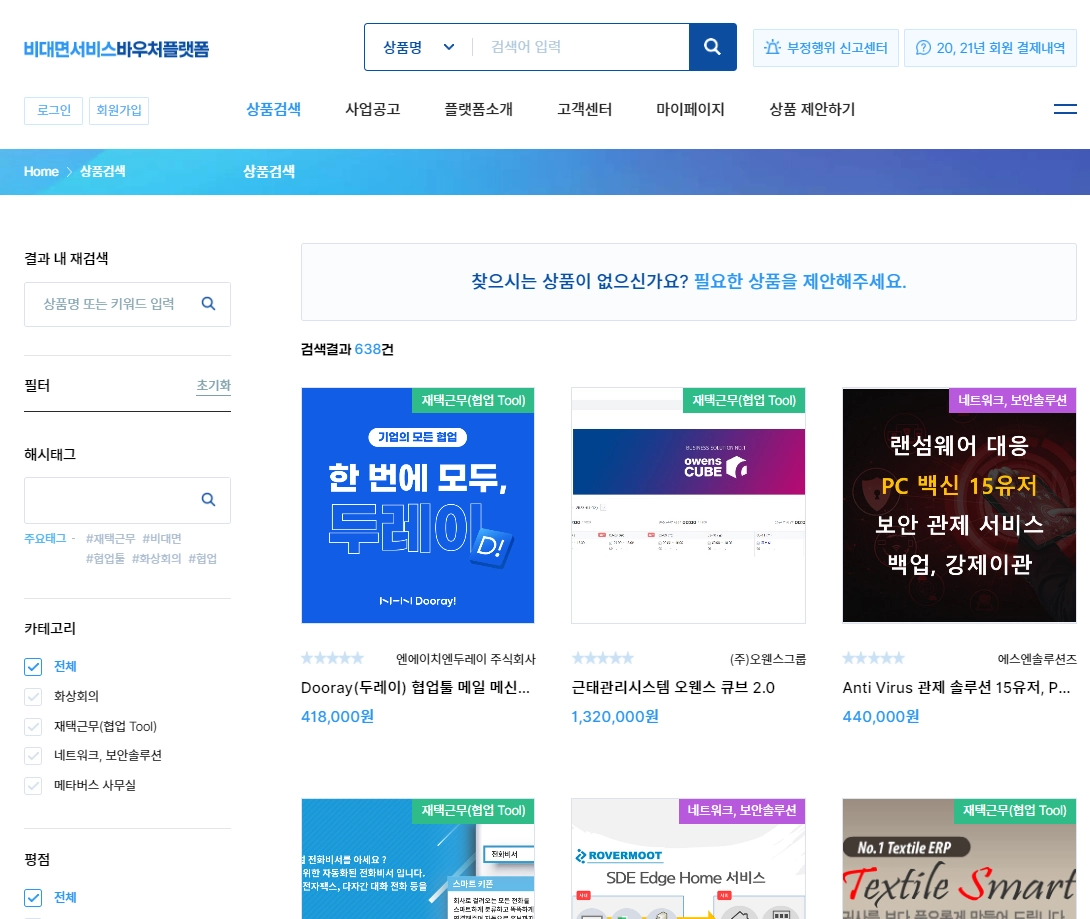1090x919 pixels.
Task: Check the 메타버스 사무실 category
Action: (33, 786)
